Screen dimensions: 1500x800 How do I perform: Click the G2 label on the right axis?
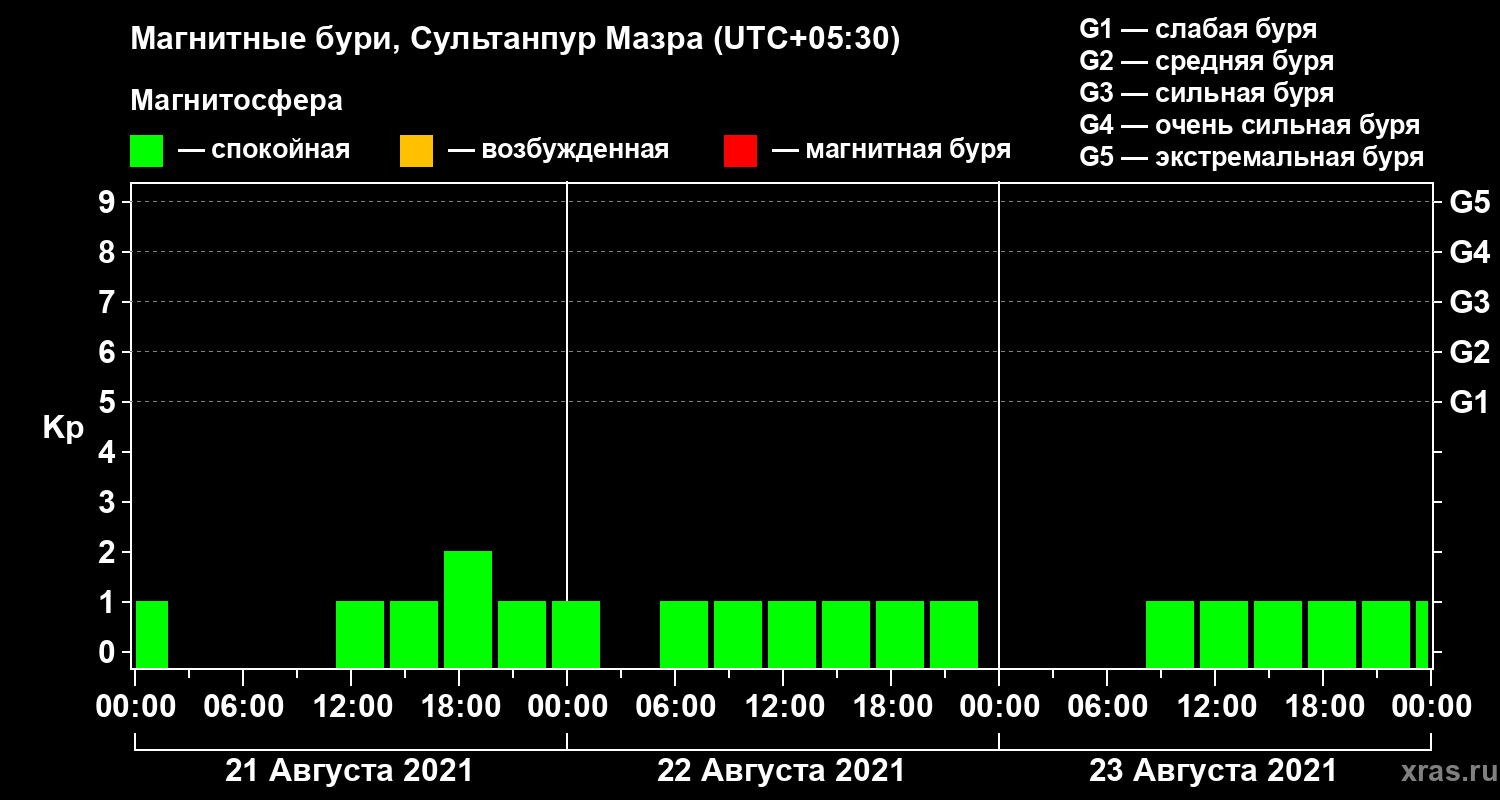point(1470,352)
